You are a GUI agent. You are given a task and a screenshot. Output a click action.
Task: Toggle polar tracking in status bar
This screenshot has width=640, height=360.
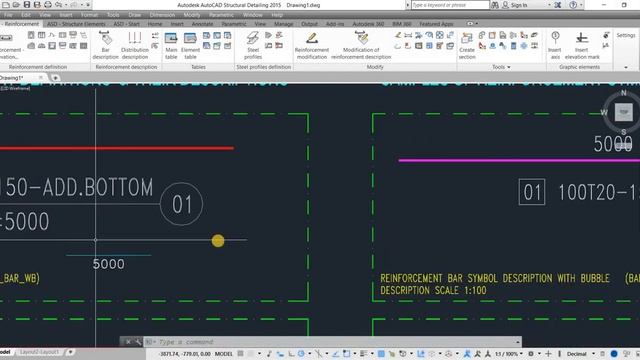tap(301, 353)
